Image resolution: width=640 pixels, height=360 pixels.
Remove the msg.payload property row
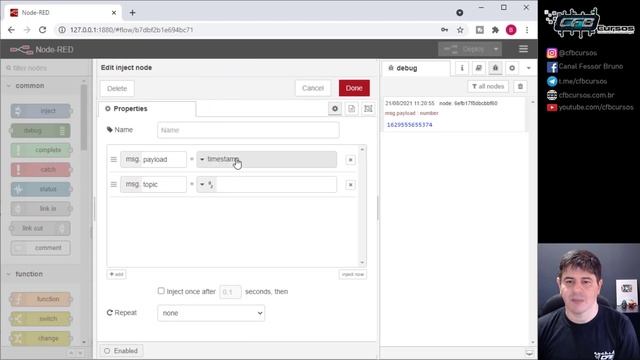click(x=350, y=160)
